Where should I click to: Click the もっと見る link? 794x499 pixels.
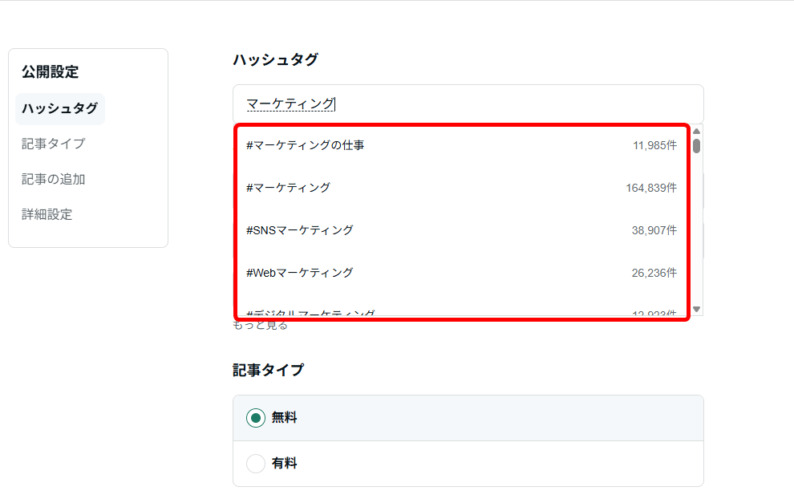(x=260, y=326)
